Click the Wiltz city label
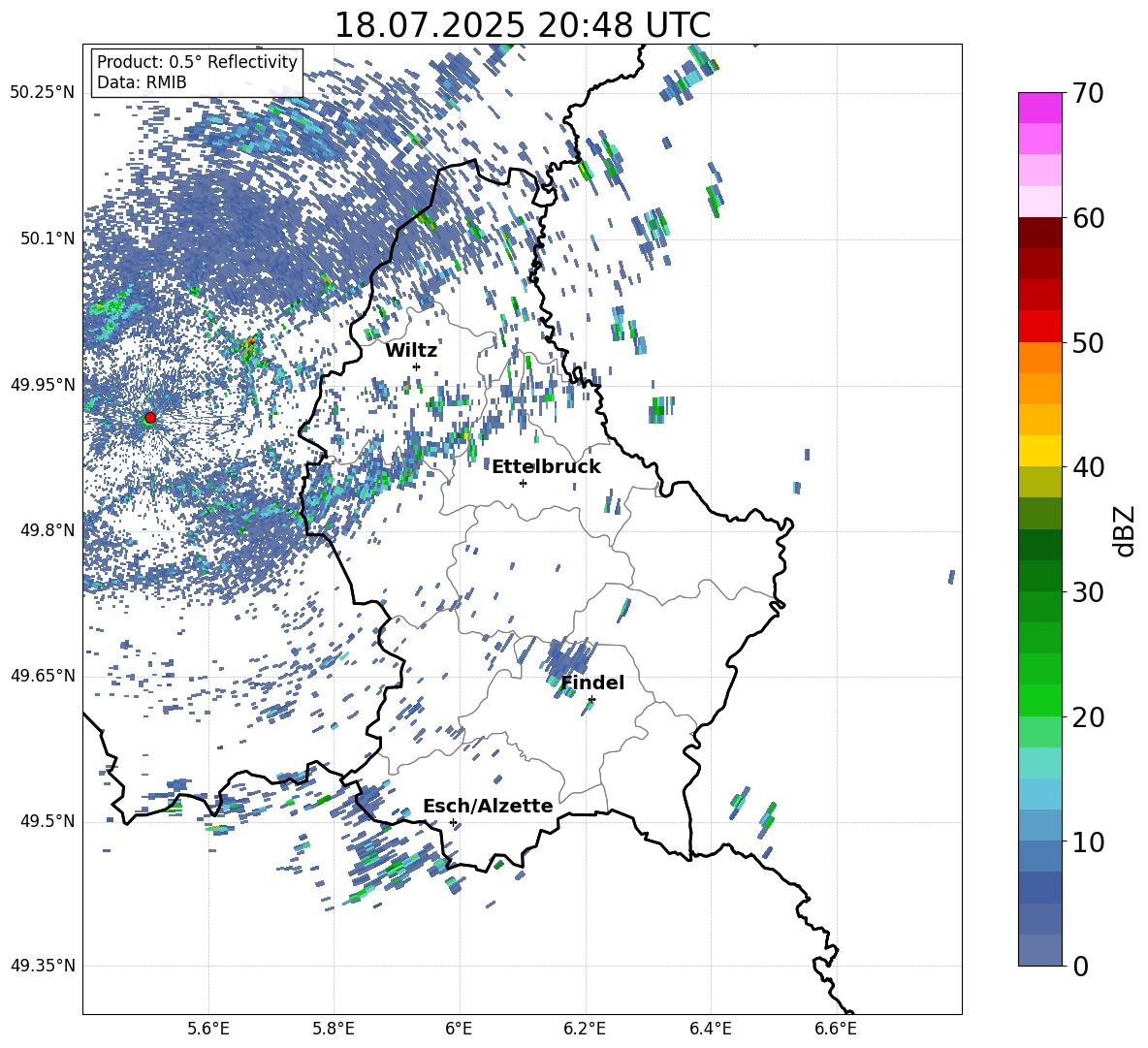 click(411, 350)
